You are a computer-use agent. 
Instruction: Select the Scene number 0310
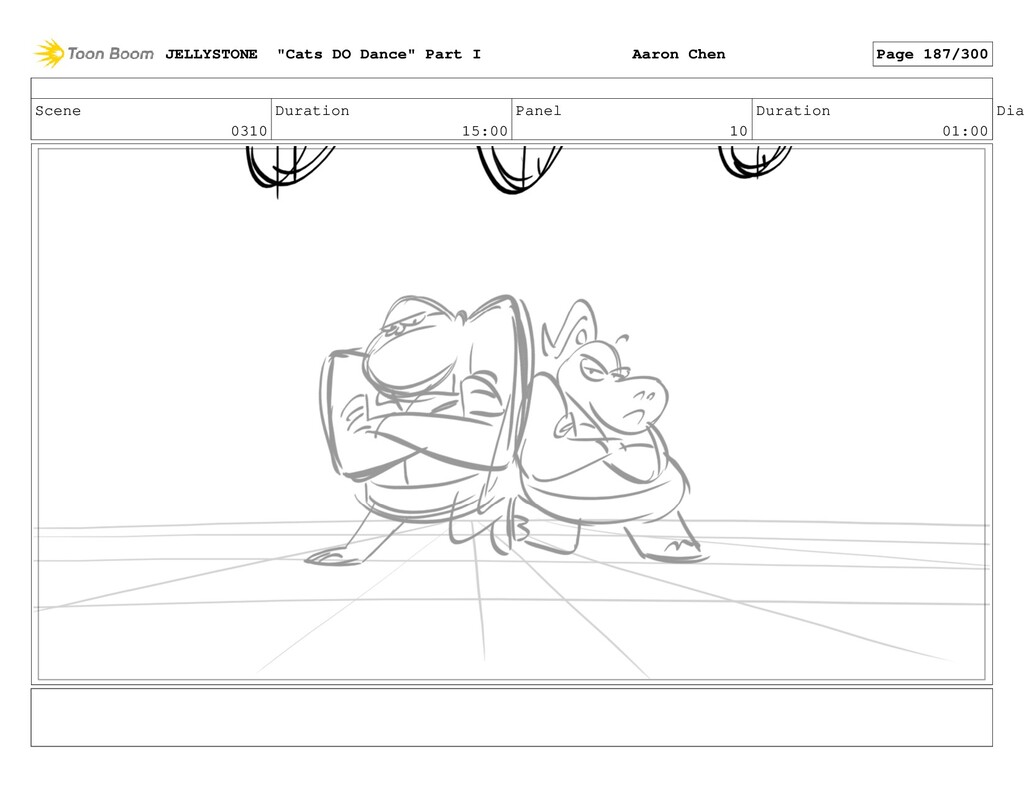pyautogui.click(x=249, y=131)
